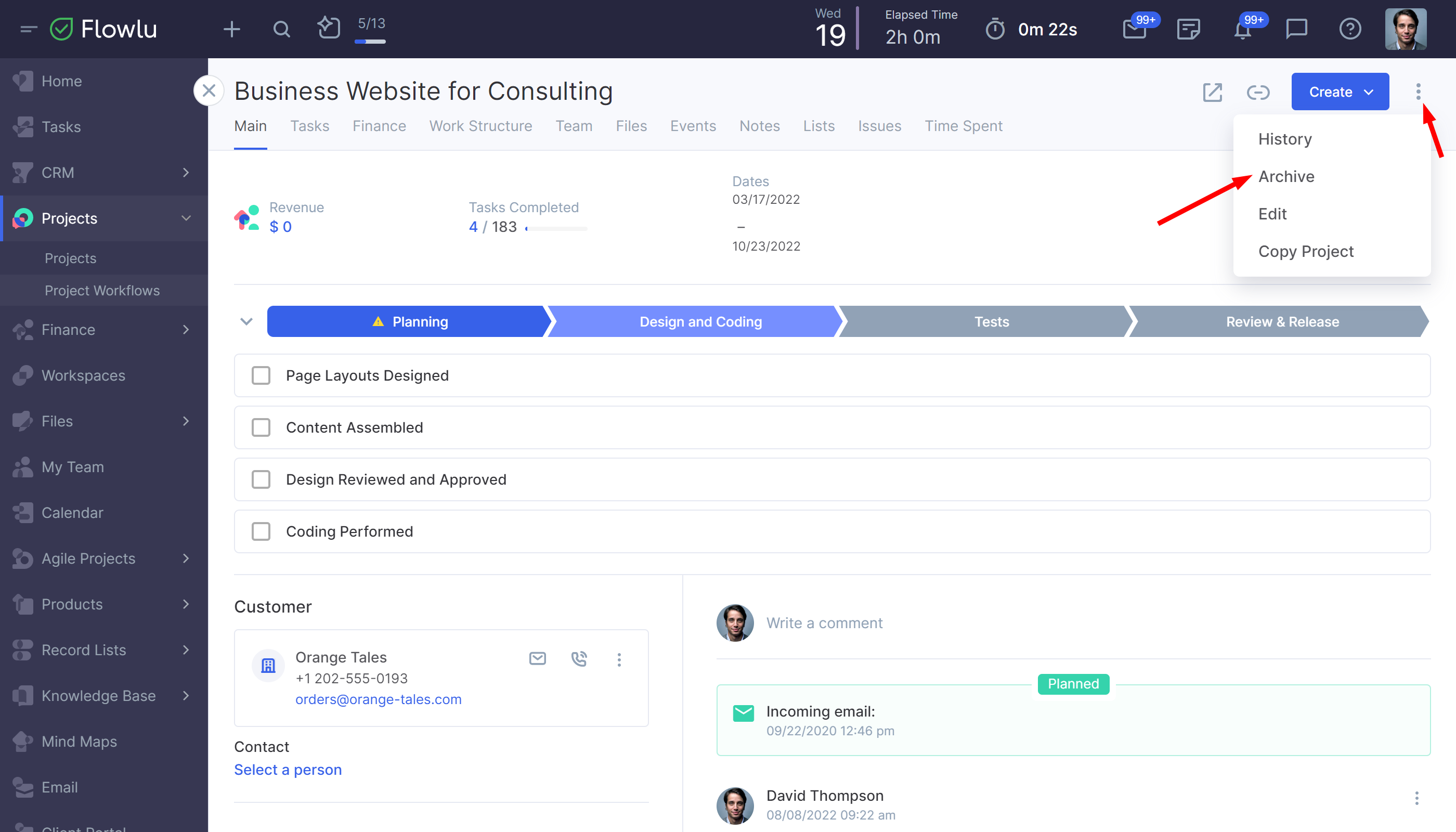This screenshot has width=1456, height=832.
Task: Call Orange Tales with the phone icon
Action: click(x=579, y=658)
